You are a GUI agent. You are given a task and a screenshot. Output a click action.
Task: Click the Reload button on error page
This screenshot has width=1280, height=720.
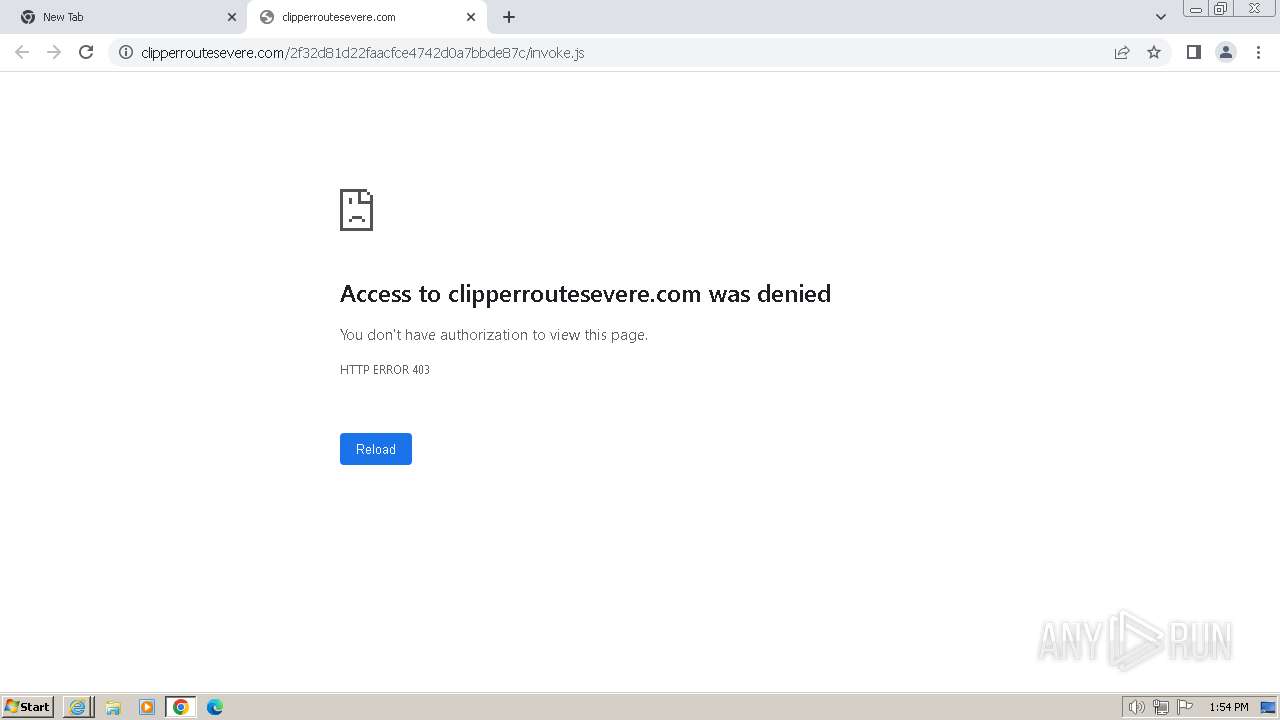[376, 449]
